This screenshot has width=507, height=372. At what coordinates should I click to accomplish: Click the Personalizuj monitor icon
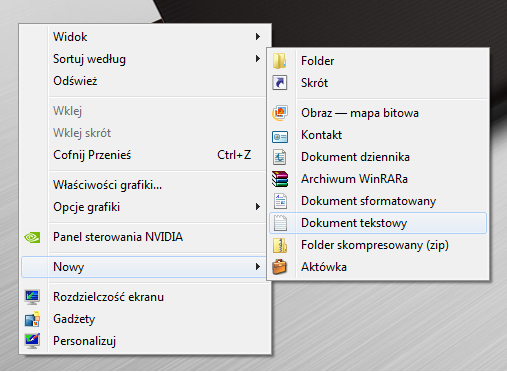(x=32, y=341)
